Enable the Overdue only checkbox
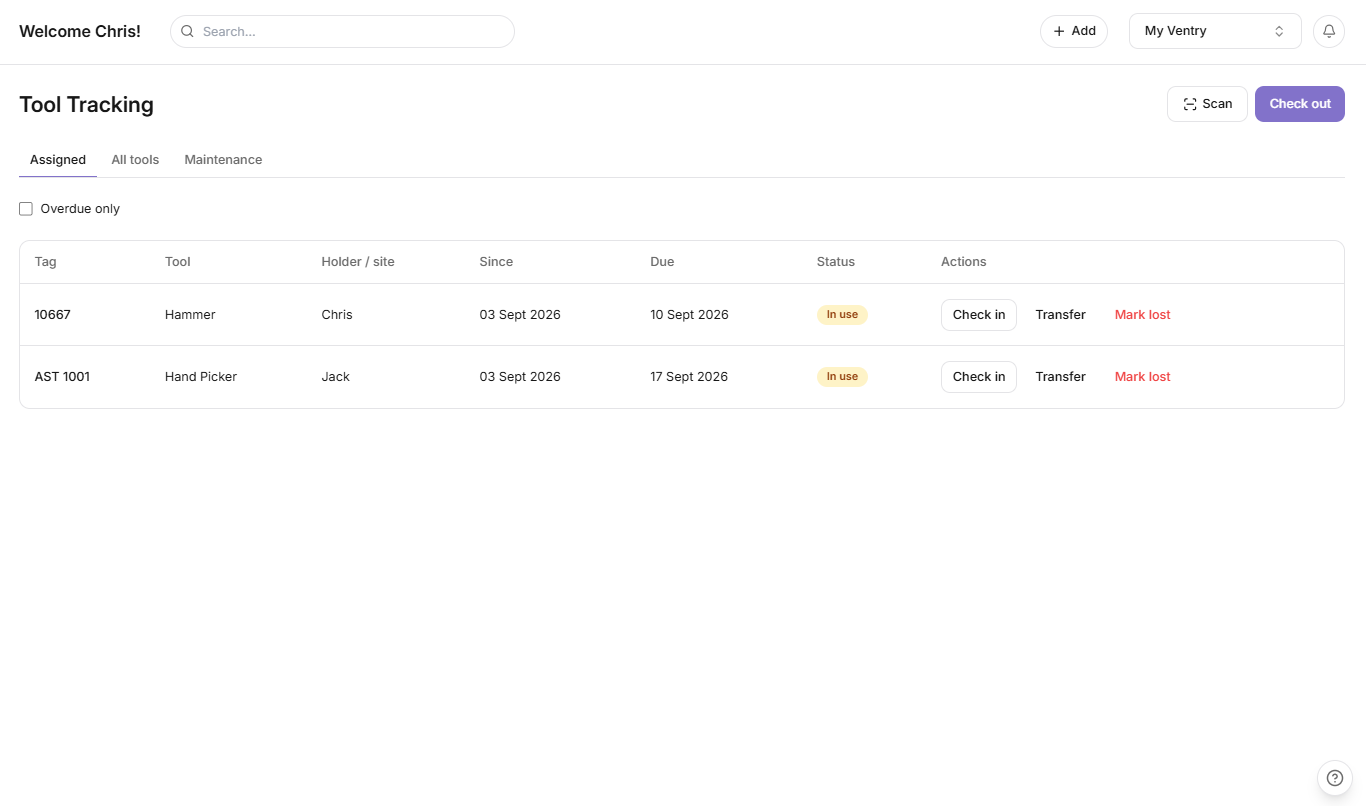The width and height of the screenshot is (1366, 806). click(26, 209)
